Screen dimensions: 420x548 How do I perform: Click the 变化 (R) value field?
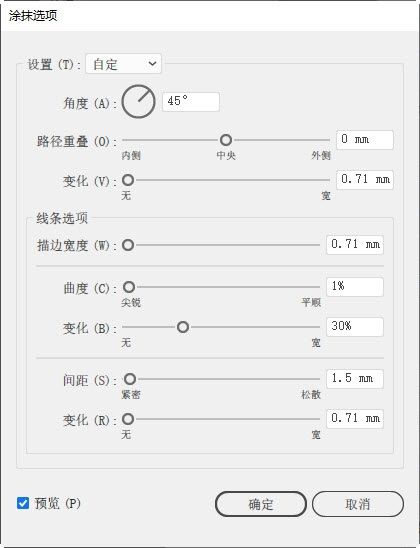[x=355, y=419]
